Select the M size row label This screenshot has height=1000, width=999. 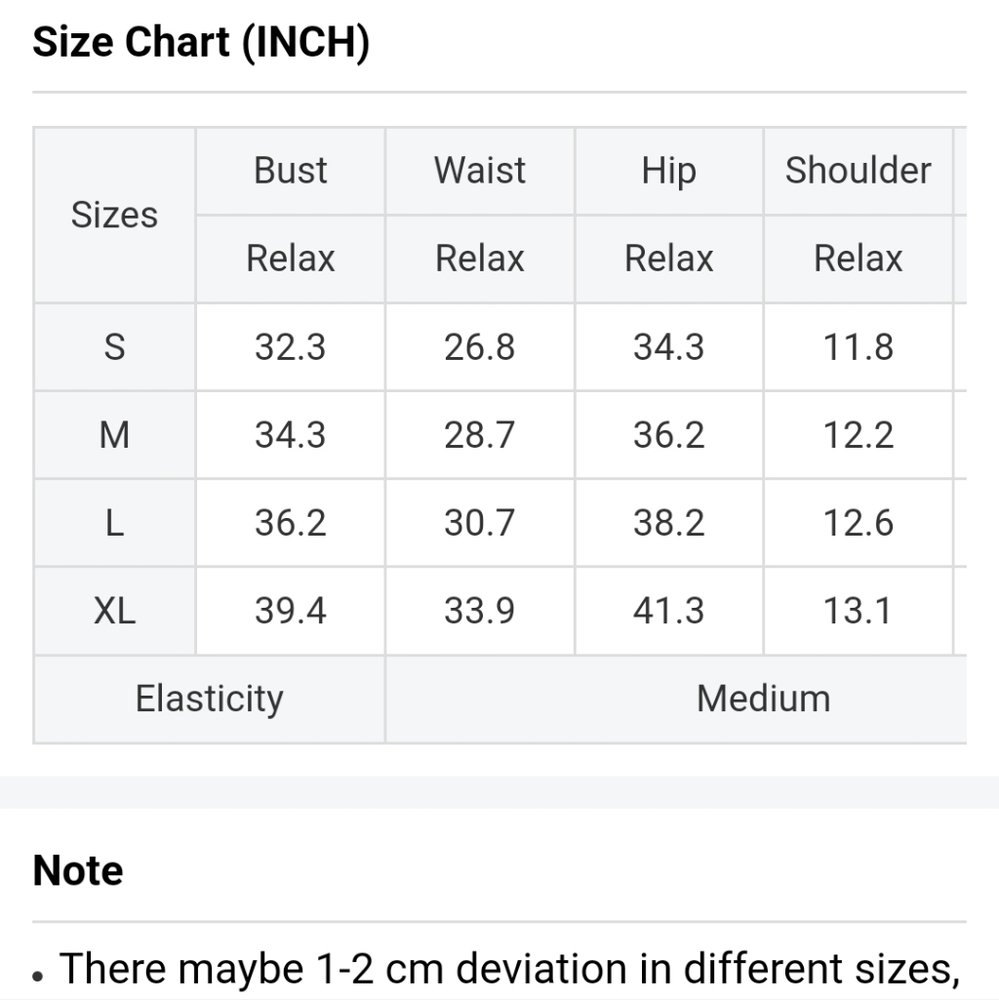pyautogui.click(x=114, y=435)
